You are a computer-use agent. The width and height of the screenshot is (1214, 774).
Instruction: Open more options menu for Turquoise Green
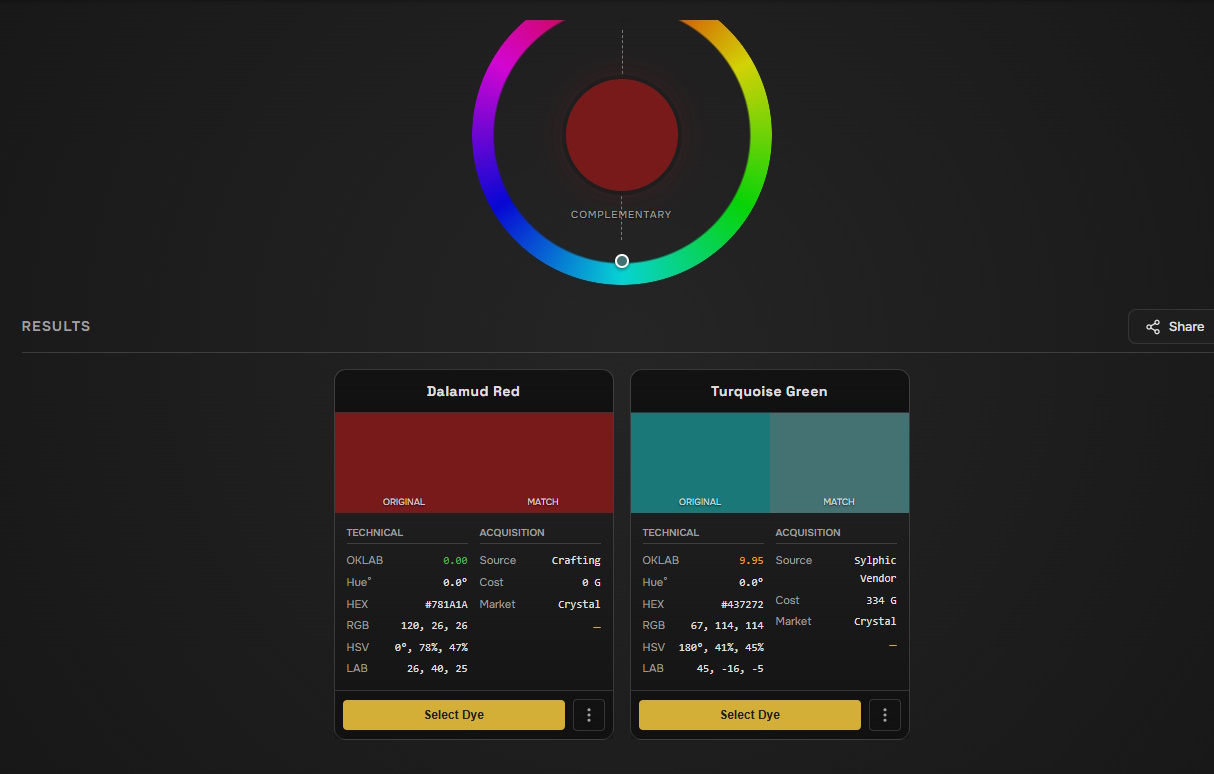pyautogui.click(x=885, y=715)
